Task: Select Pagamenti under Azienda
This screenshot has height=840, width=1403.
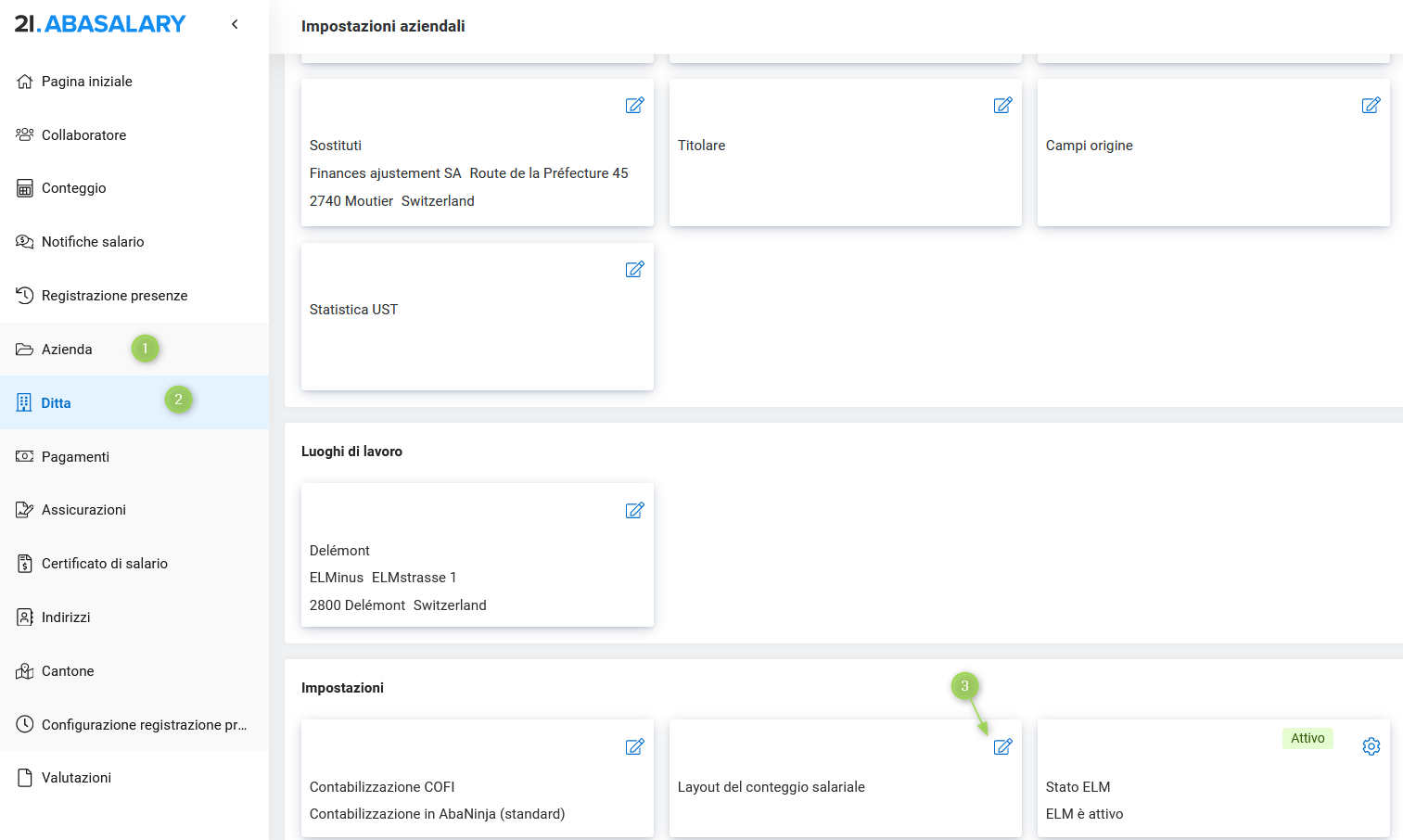Action: coord(75,457)
